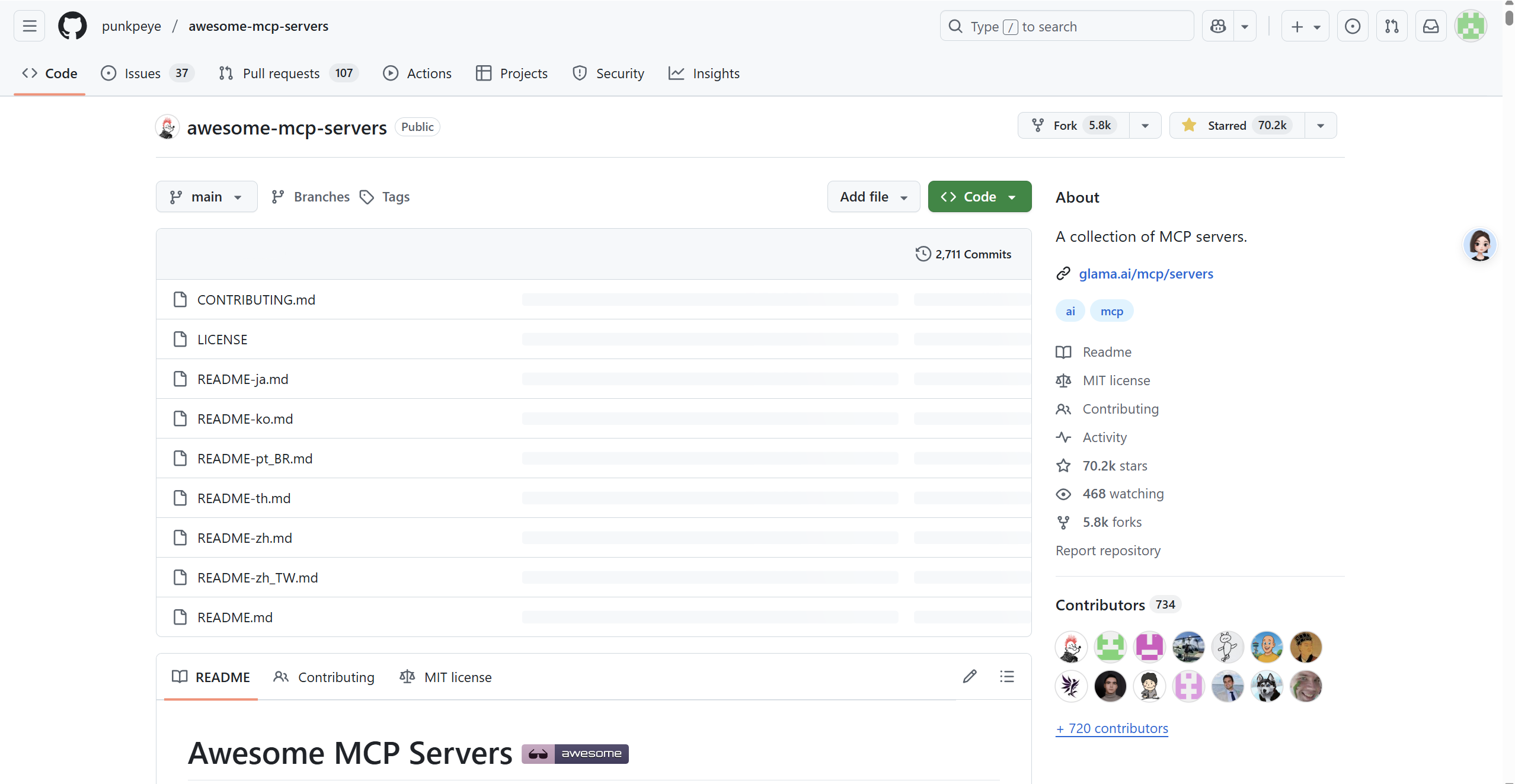This screenshot has width=1515, height=784.
Task: Click the mcp topic tag
Action: (1111, 311)
